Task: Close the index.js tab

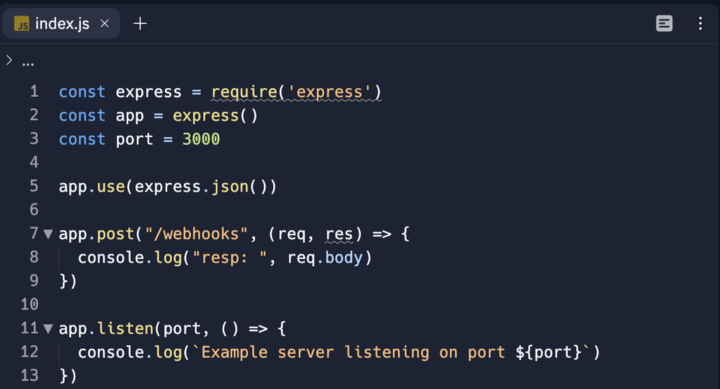Action: 105,23
